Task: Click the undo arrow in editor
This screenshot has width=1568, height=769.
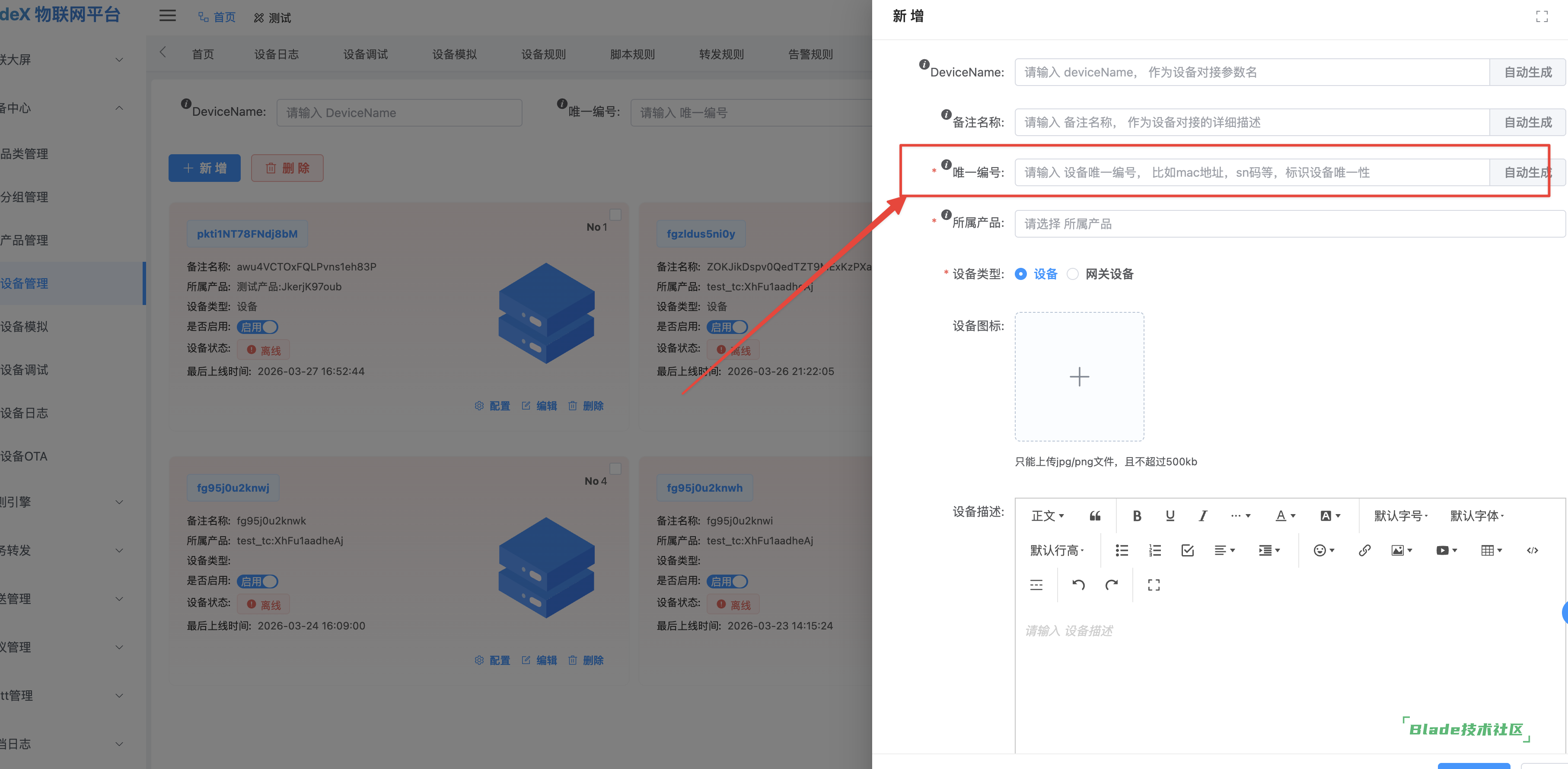Action: (1078, 585)
